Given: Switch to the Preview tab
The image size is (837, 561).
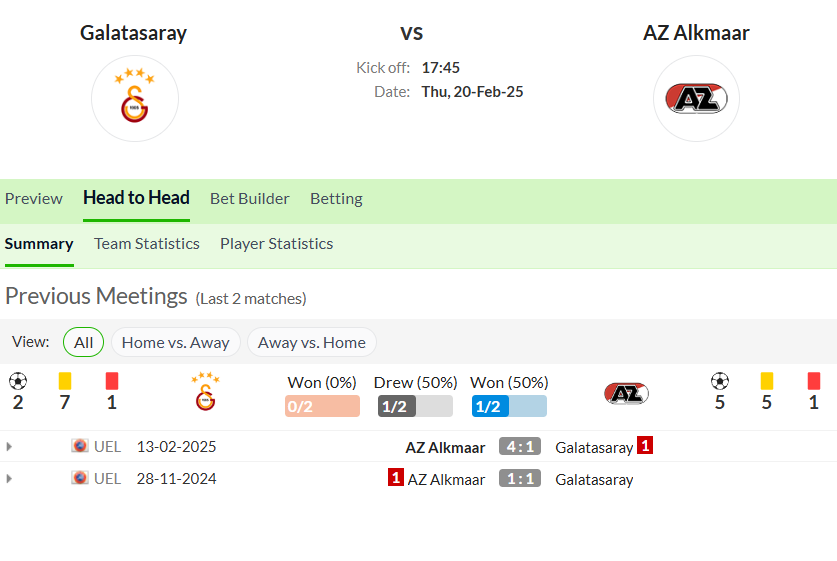Looking at the screenshot, I should click(x=34, y=199).
